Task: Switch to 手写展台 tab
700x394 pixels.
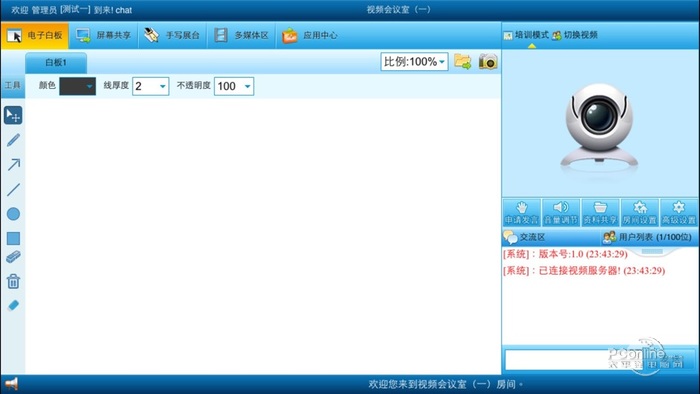Action: (x=172, y=35)
